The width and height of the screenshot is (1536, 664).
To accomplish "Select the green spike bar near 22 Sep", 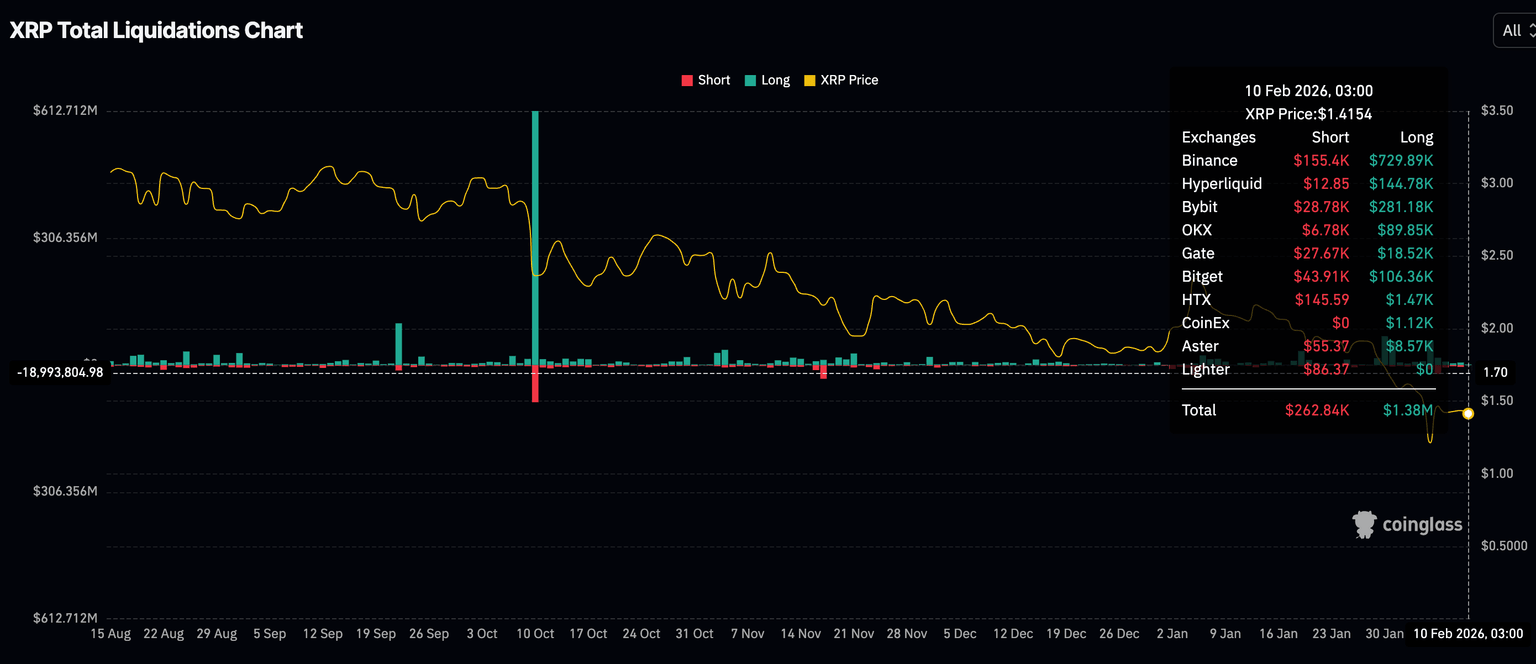I will 398,344.
